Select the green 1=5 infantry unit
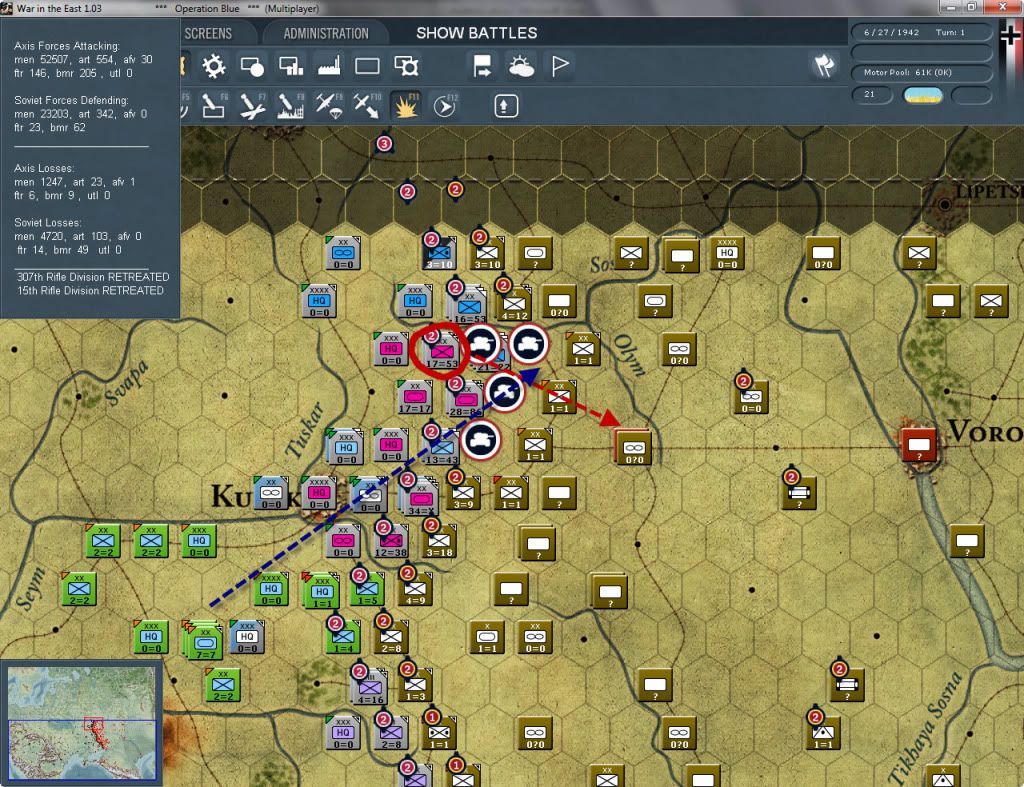Viewport: 1024px width, 787px height. point(367,589)
